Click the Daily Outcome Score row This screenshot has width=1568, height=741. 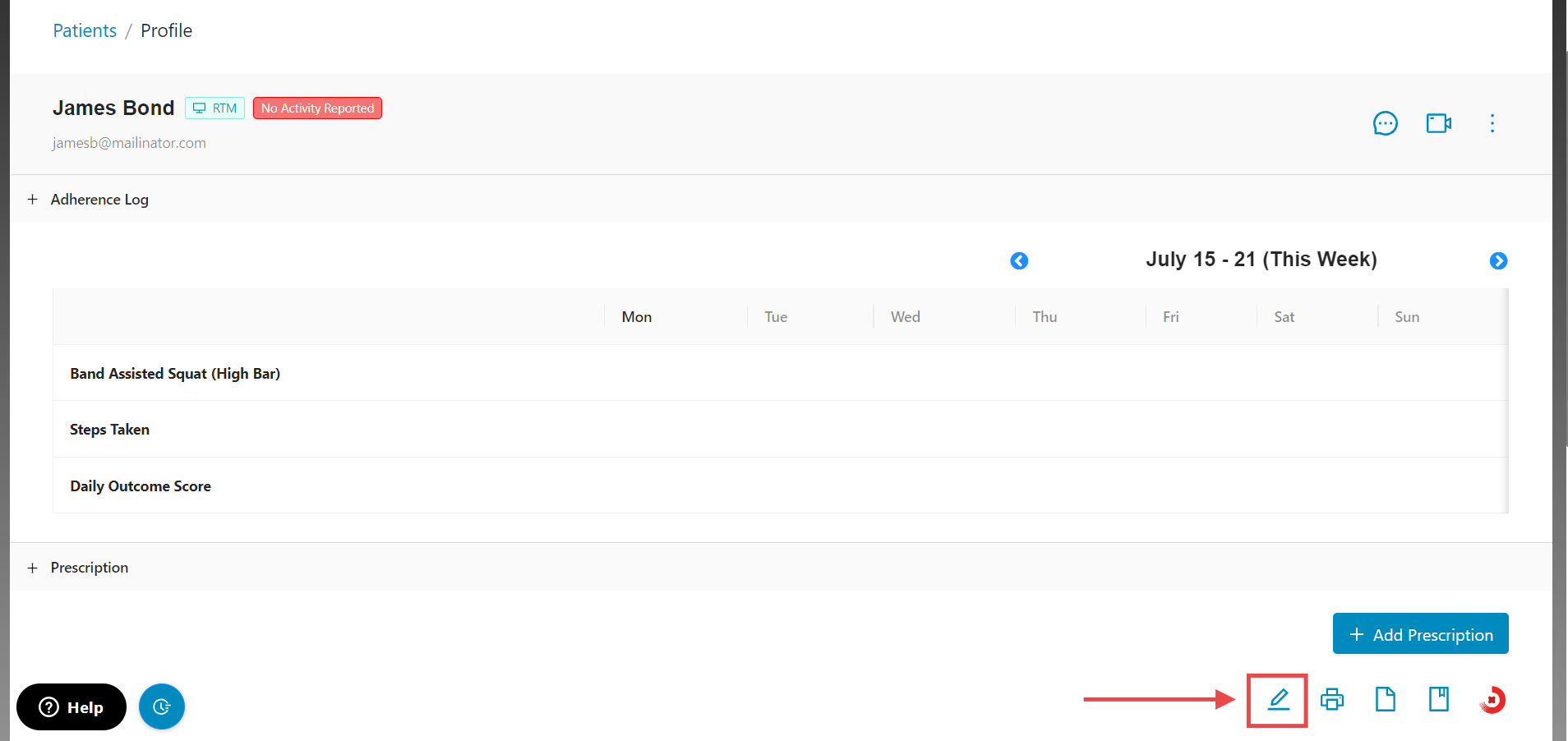(x=141, y=486)
